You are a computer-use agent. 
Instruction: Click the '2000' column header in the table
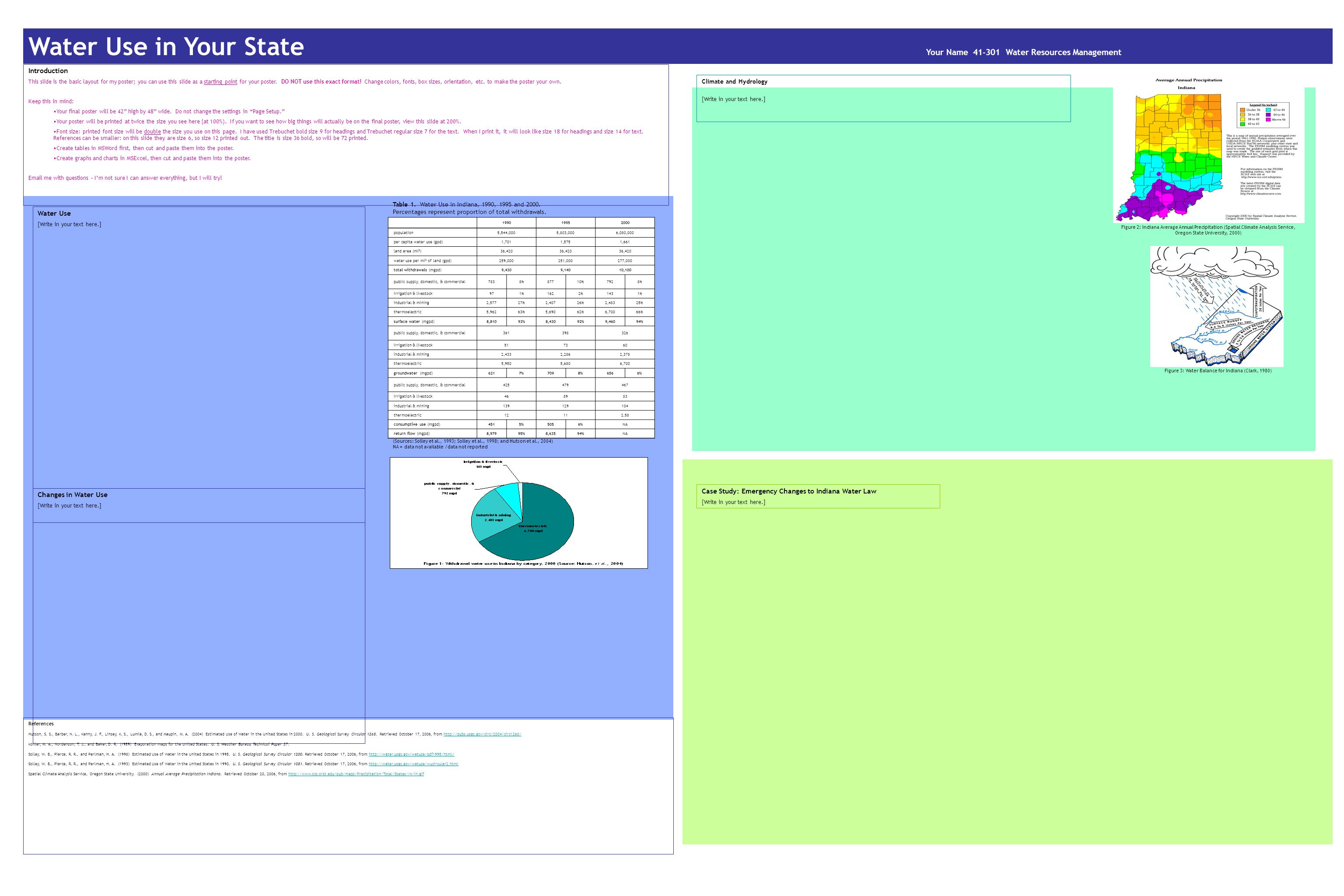[625, 223]
